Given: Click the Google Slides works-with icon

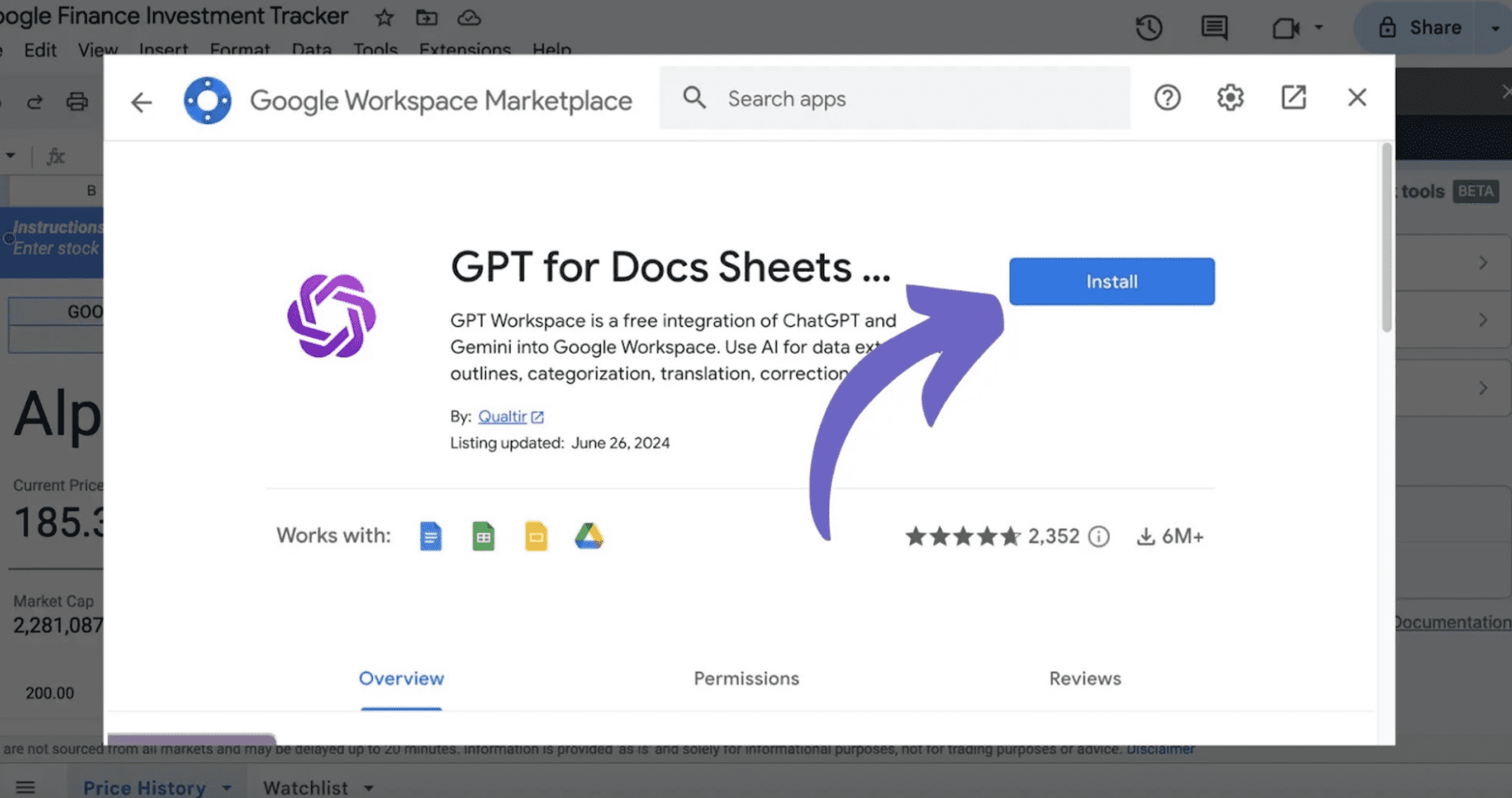Looking at the screenshot, I should (x=536, y=536).
